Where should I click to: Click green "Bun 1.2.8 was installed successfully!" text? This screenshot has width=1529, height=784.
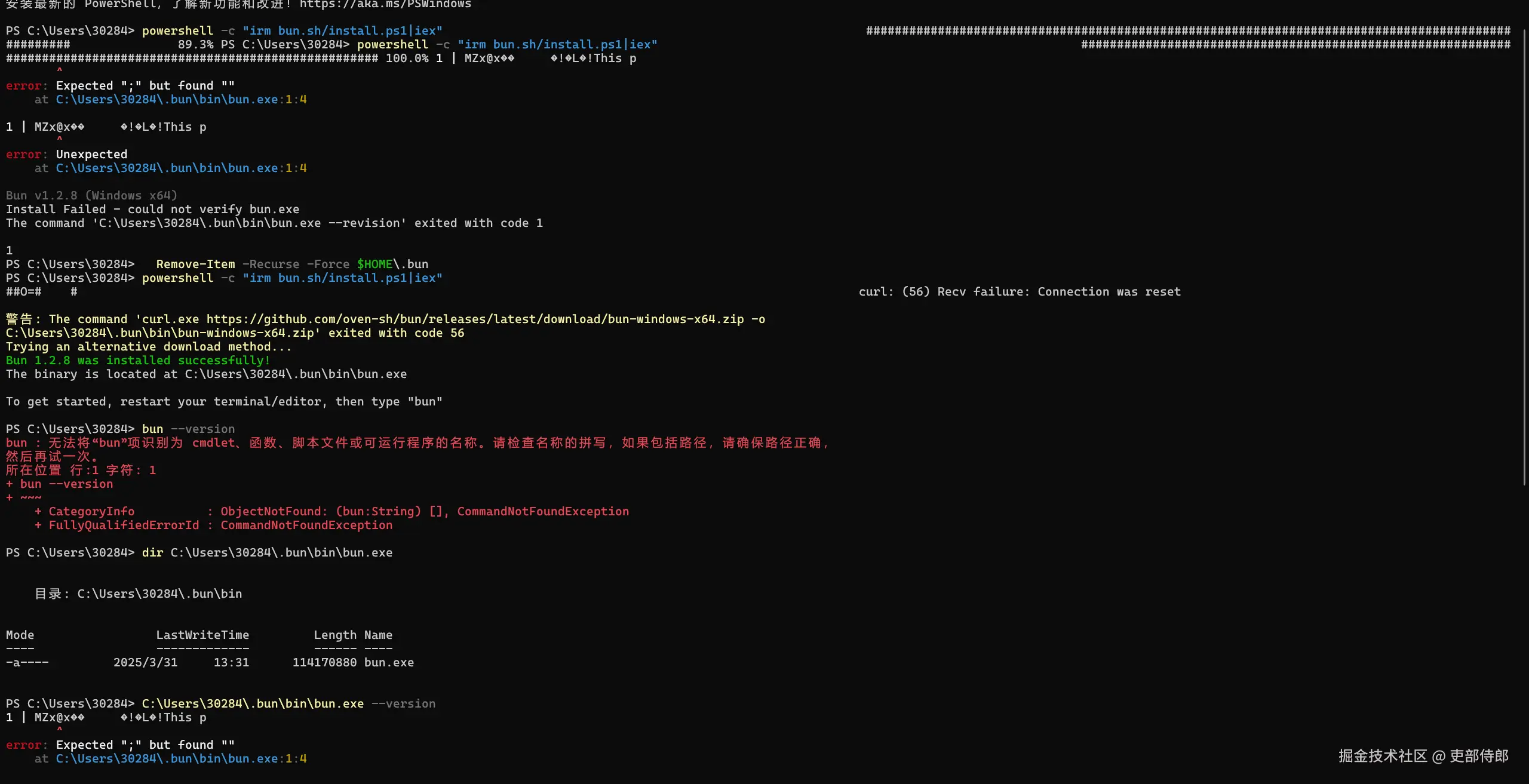coord(138,361)
